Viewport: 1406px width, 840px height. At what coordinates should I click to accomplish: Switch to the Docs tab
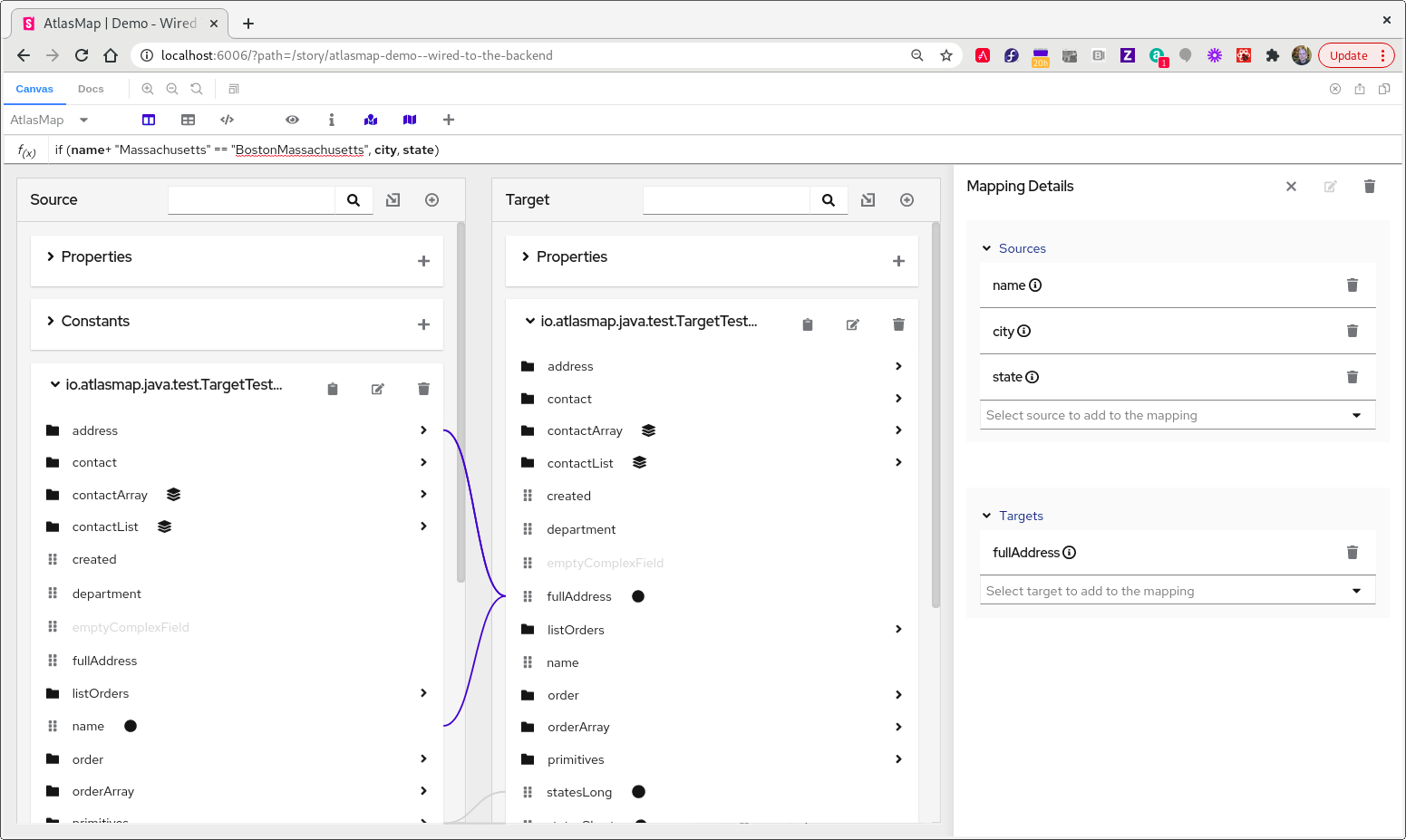[x=91, y=89]
